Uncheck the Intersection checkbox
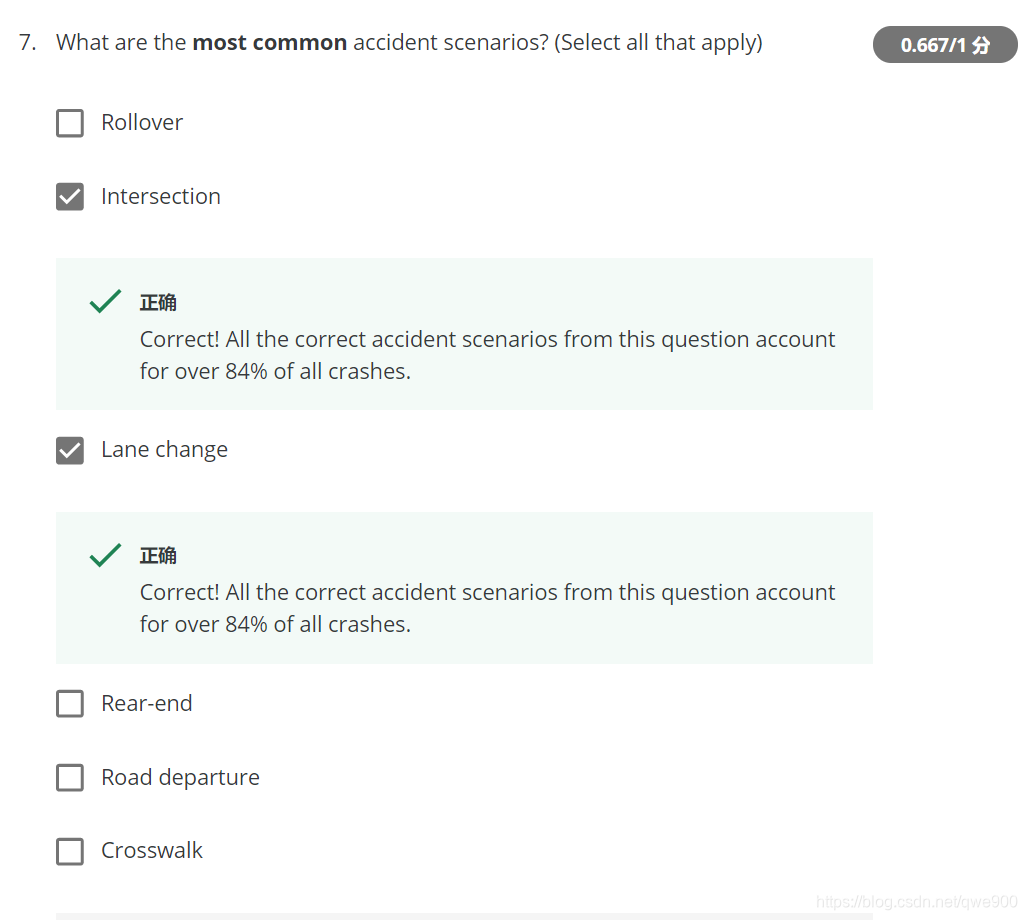The image size is (1027, 920). pos(69,196)
